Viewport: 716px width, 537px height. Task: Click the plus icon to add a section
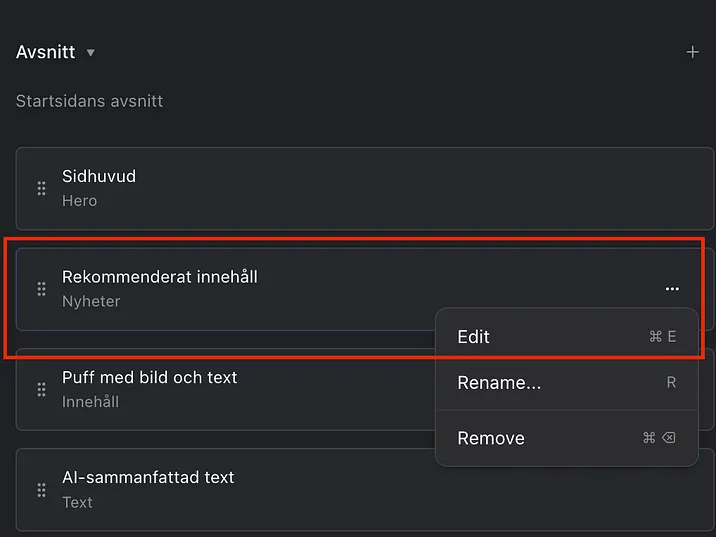point(692,52)
